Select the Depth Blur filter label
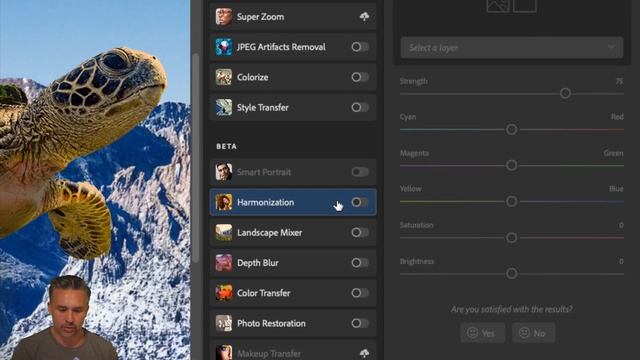The width and height of the screenshot is (640, 360). tap(258, 262)
